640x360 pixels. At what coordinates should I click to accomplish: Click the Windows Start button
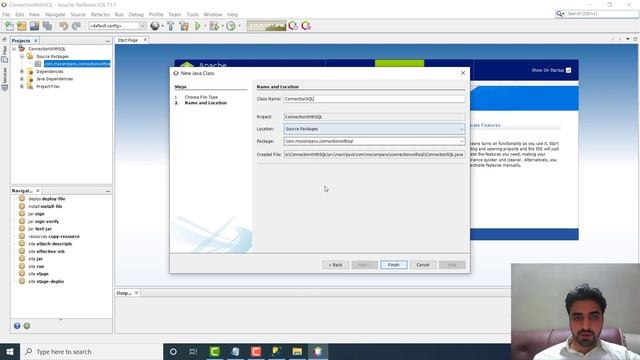(10, 351)
